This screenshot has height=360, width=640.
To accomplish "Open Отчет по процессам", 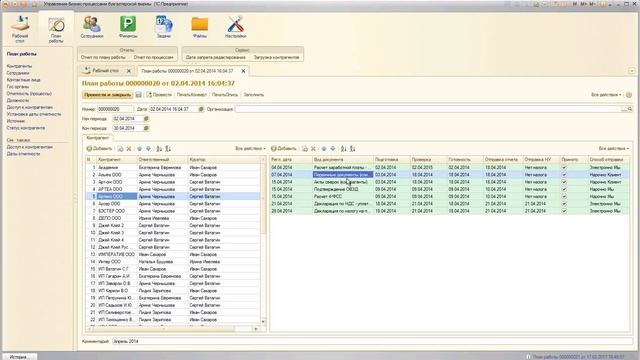I will (x=153, y=58).
